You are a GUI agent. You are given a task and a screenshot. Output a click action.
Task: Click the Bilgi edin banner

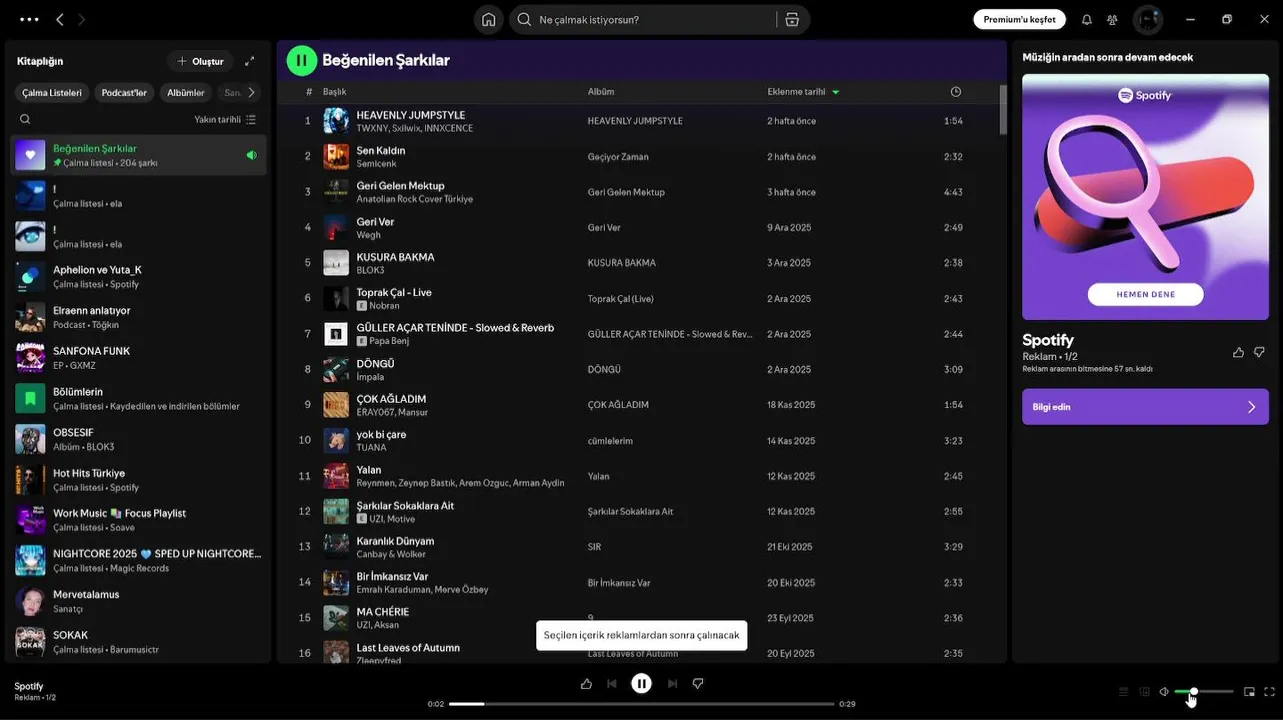pos(1145,407)
